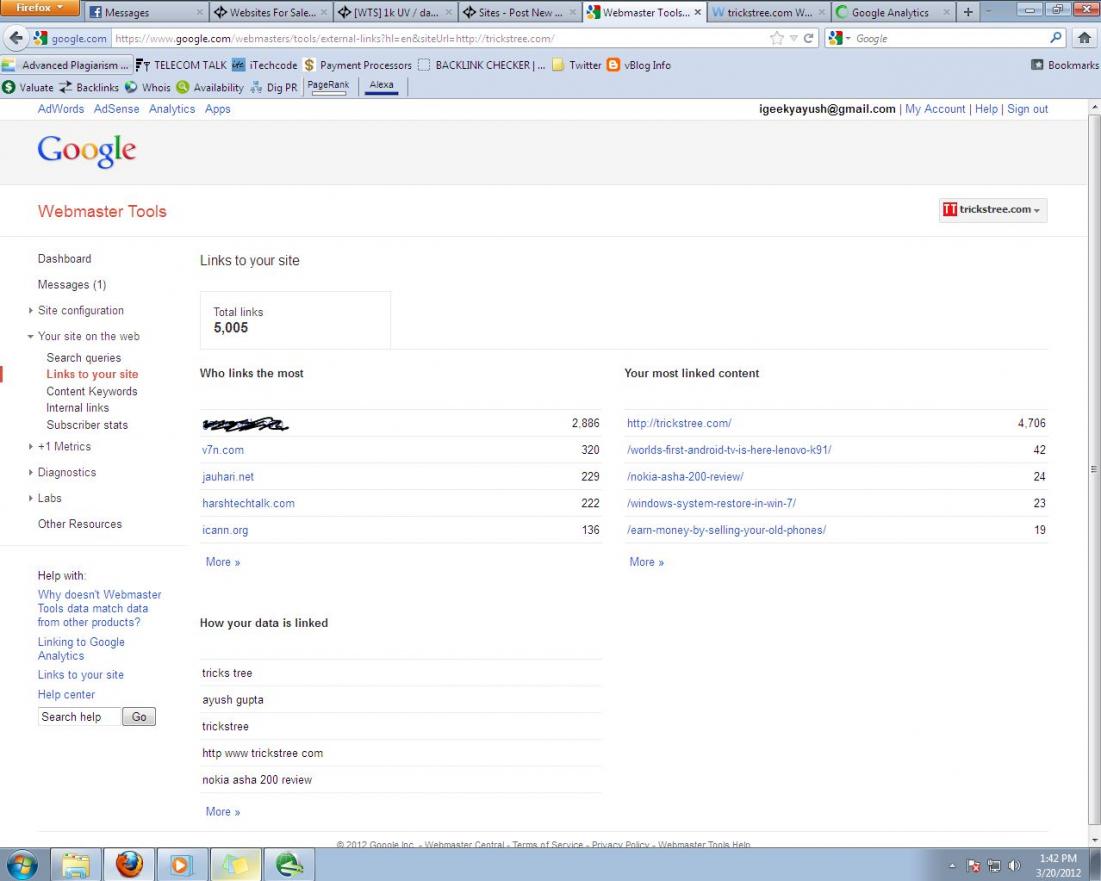This screenshot has height=881, width=1101.
Task: Switch to the Websites For Sale tab
Action: pos(271,12)
